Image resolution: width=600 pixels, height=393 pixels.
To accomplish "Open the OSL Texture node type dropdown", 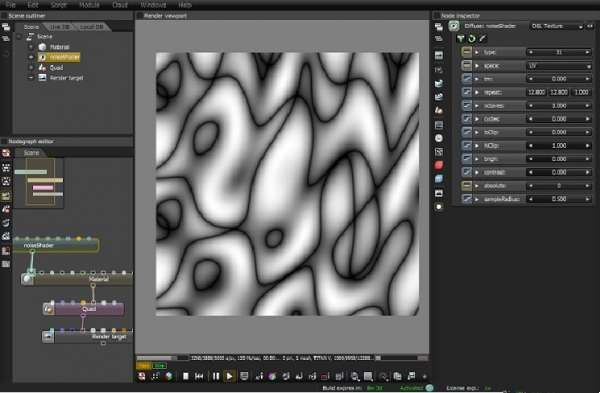I will (556, 26).
